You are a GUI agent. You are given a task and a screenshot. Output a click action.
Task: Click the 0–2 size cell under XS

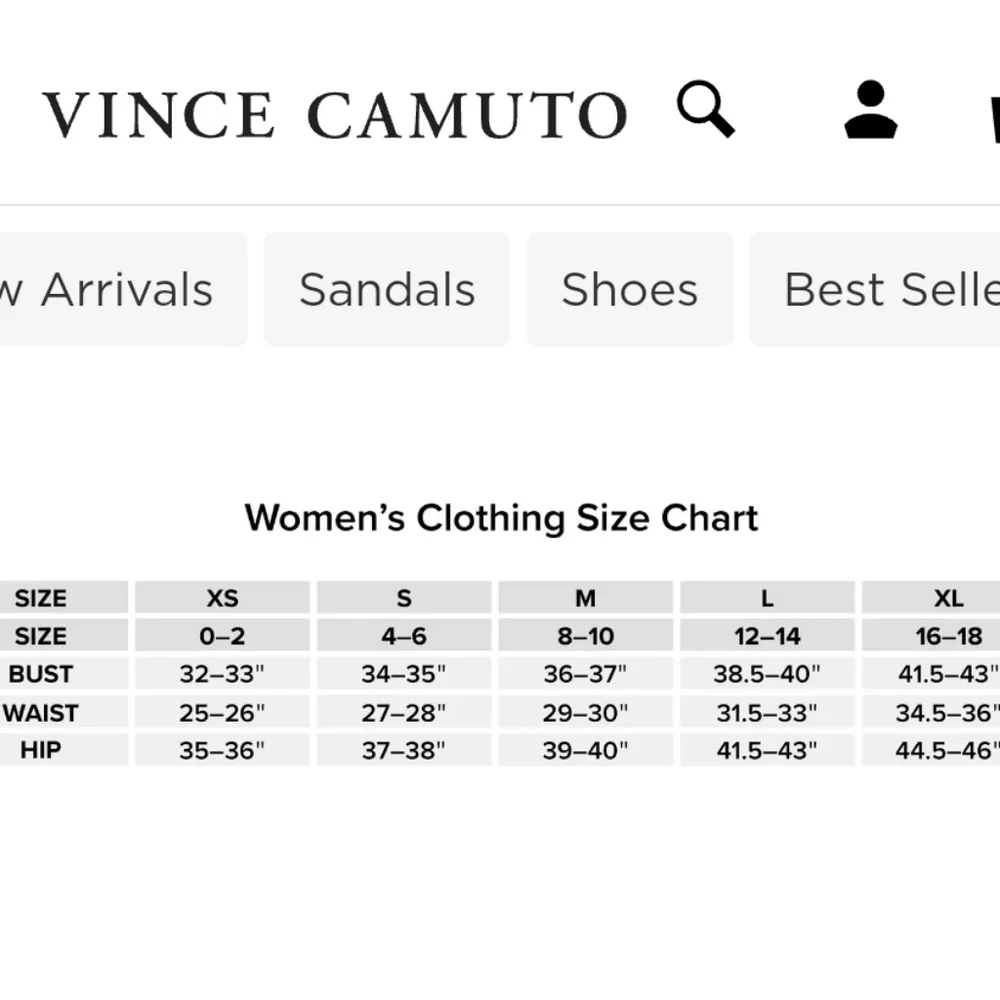[x=222, y=635]
